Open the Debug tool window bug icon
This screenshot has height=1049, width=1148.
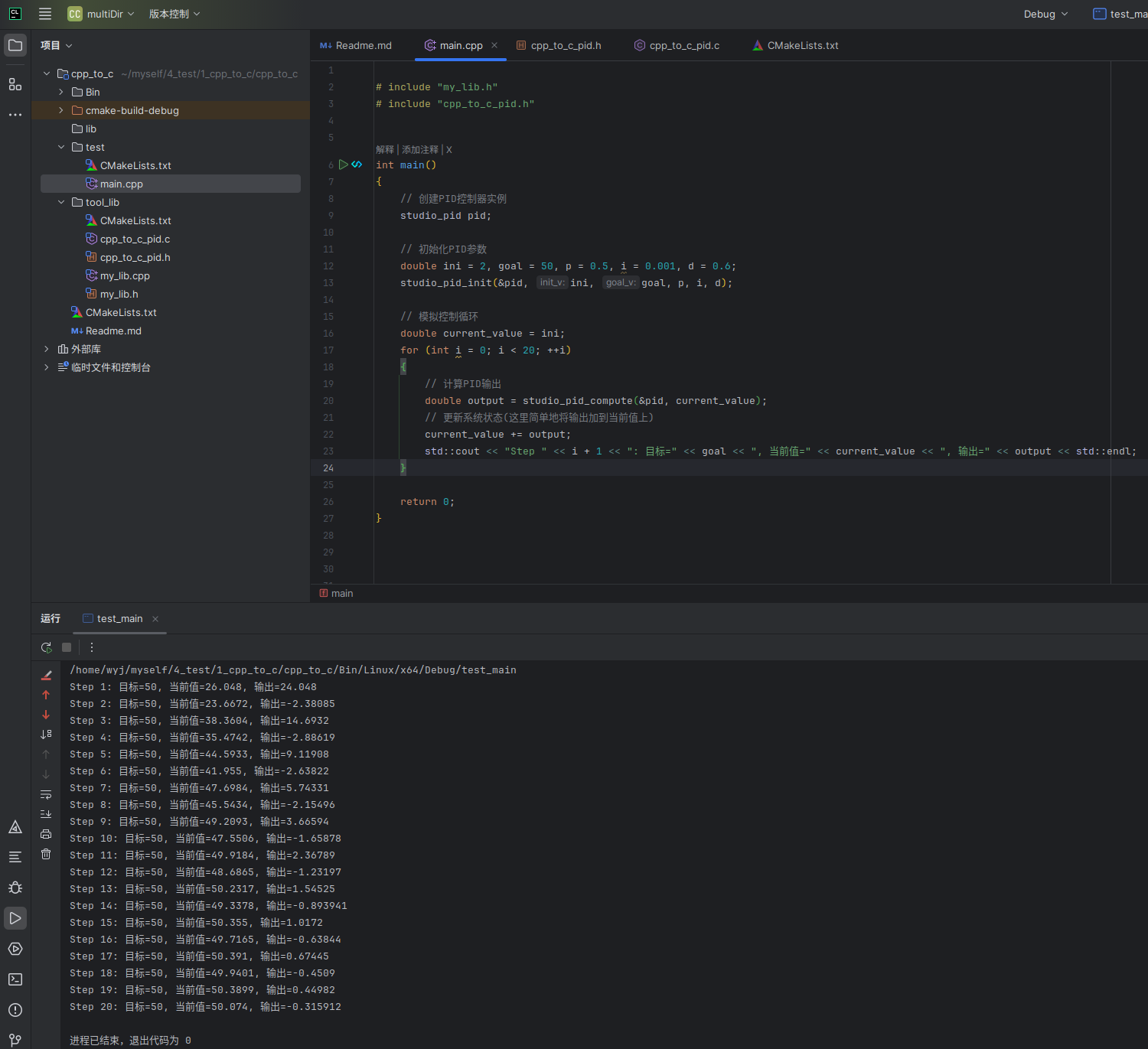(15, 888)
